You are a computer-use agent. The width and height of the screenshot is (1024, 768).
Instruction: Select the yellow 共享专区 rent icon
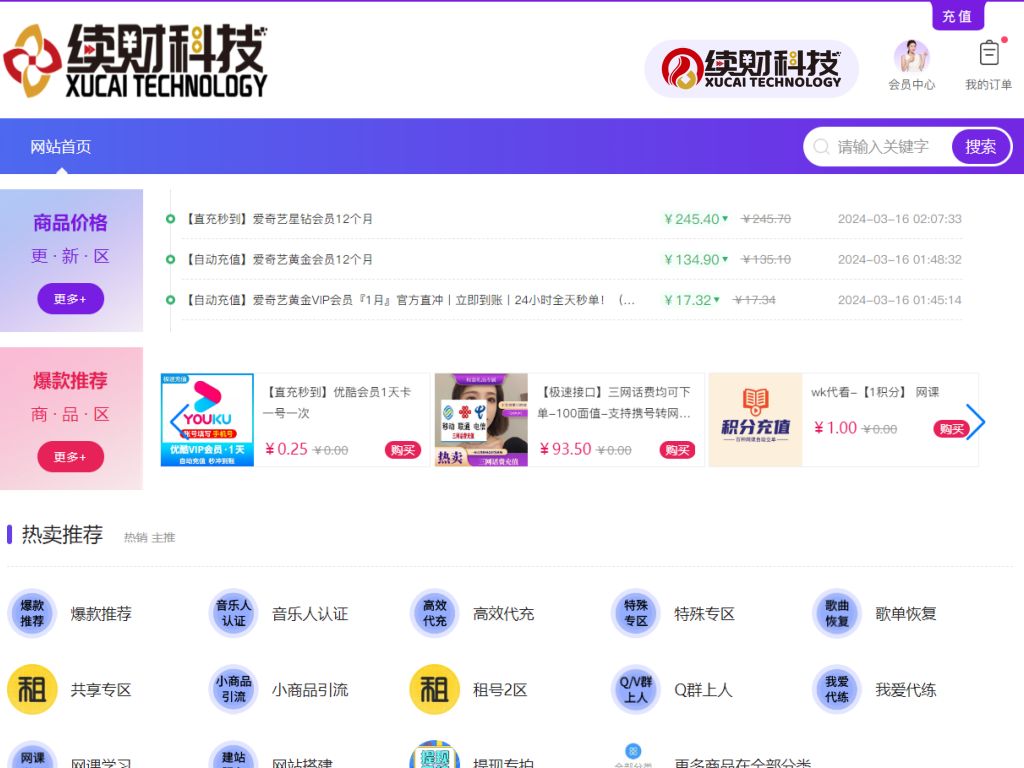coord(32,689)
